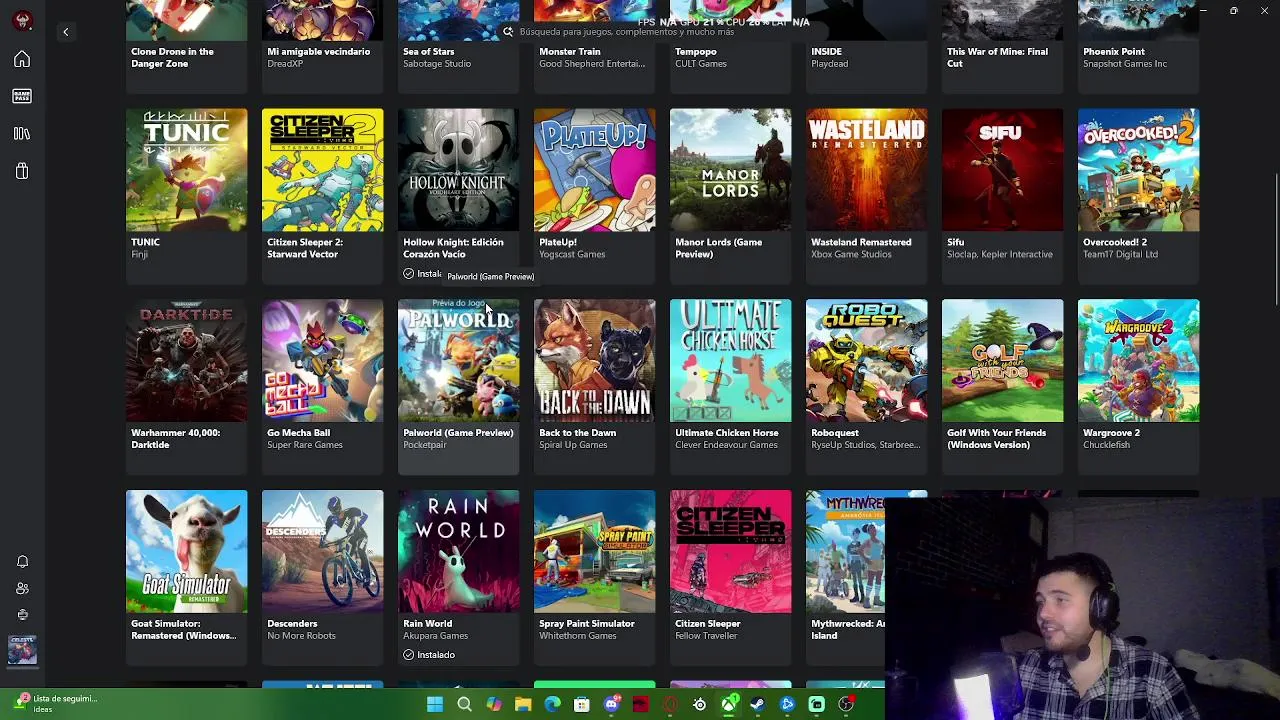The image size is (1280, 720).
Task: Open the Palworld cover art
Action: 458,360
